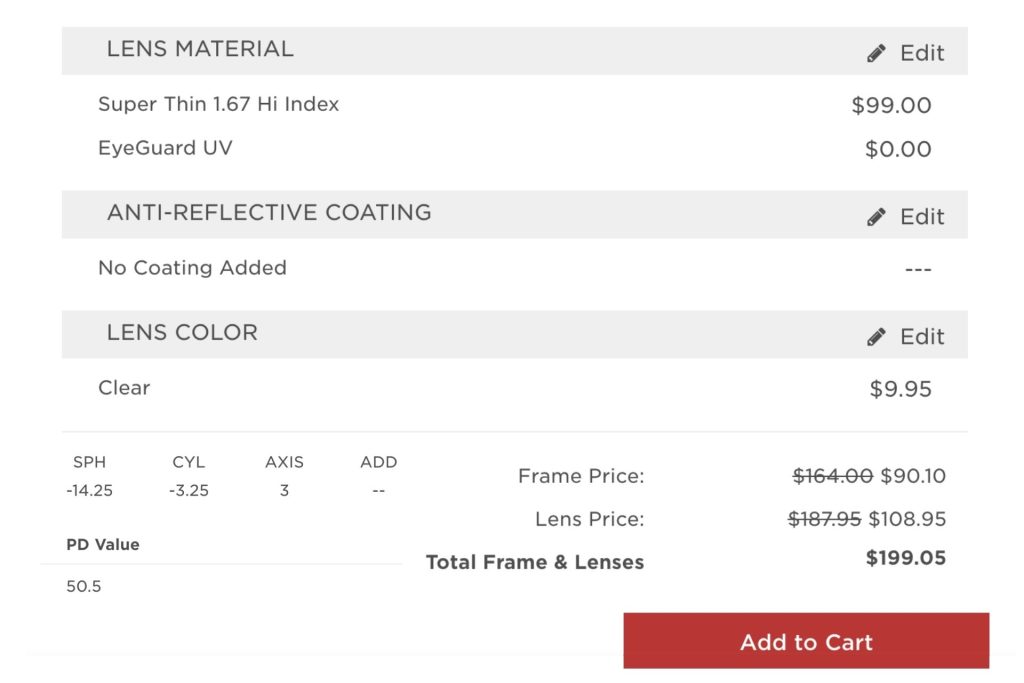
Task: Select the Super Thin 1.67 Hi Index entry
Action: pos(218,104)
